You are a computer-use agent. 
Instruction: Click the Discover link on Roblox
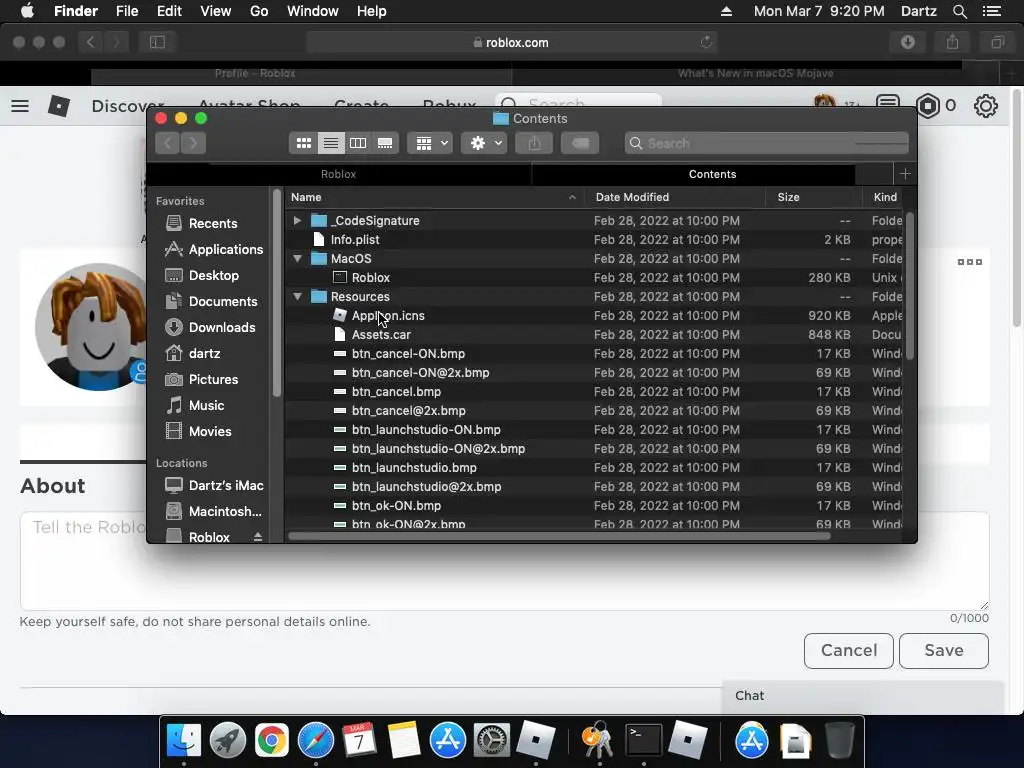click(128, 106)
